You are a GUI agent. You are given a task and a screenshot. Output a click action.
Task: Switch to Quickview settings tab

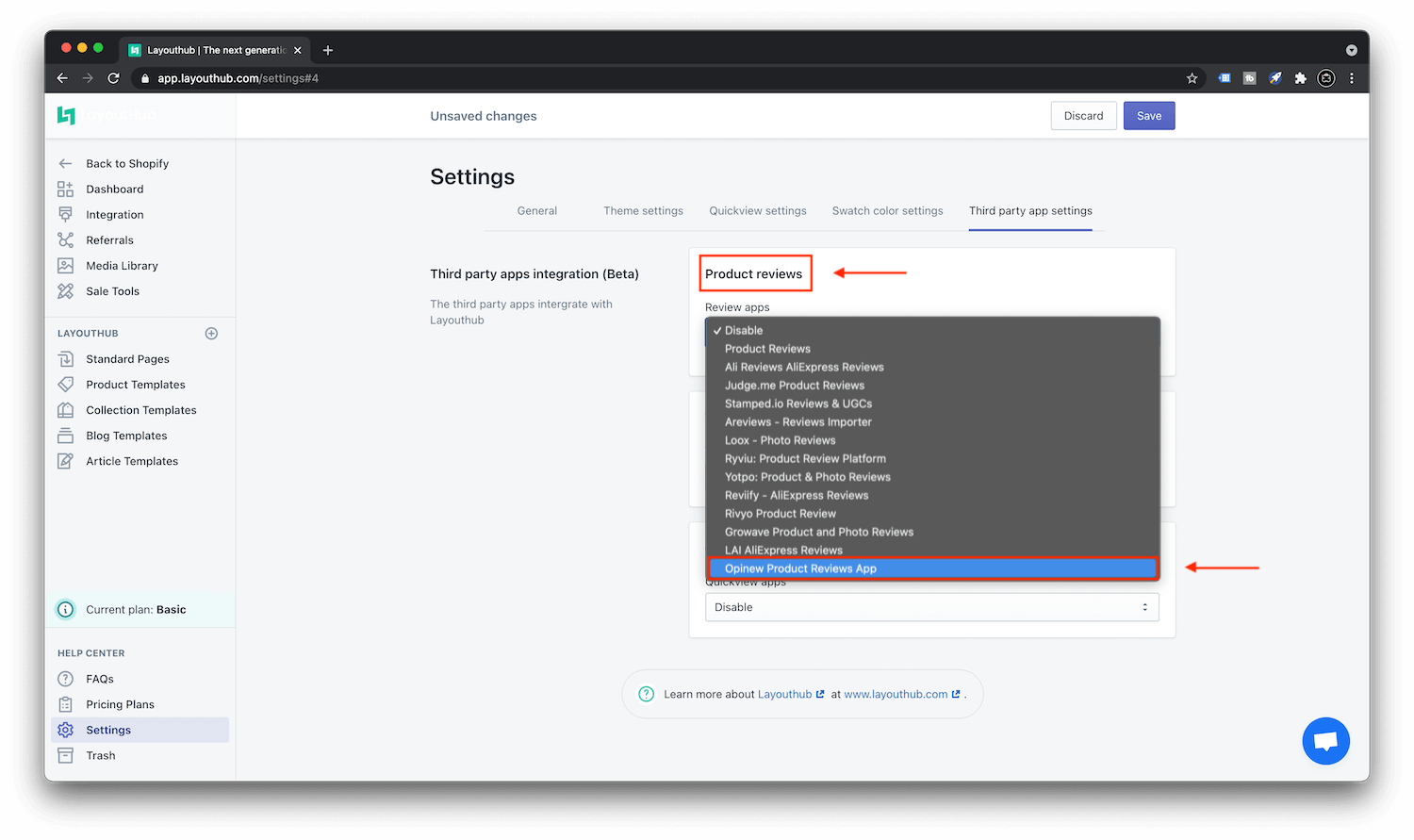(758, 211)
